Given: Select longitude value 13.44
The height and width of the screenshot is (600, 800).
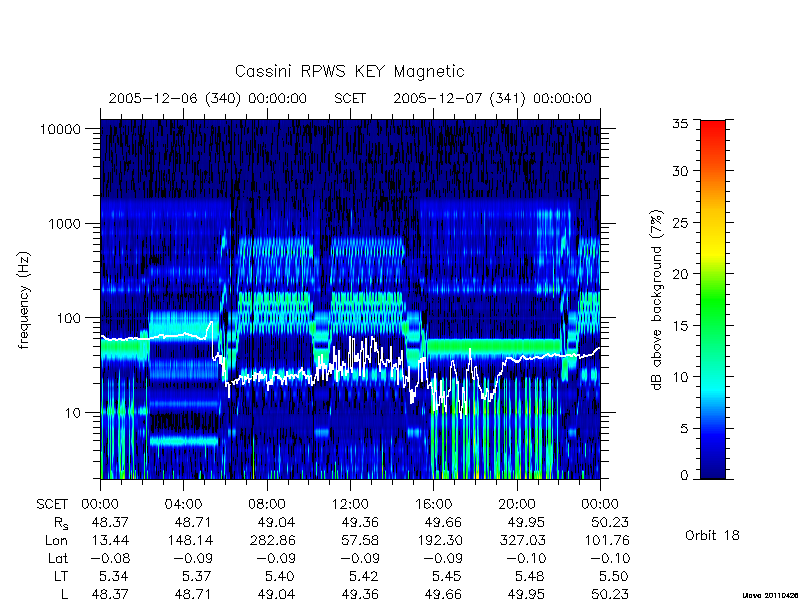Looking at the screenshot, I should pyautogui.click(x=110, y=540).
